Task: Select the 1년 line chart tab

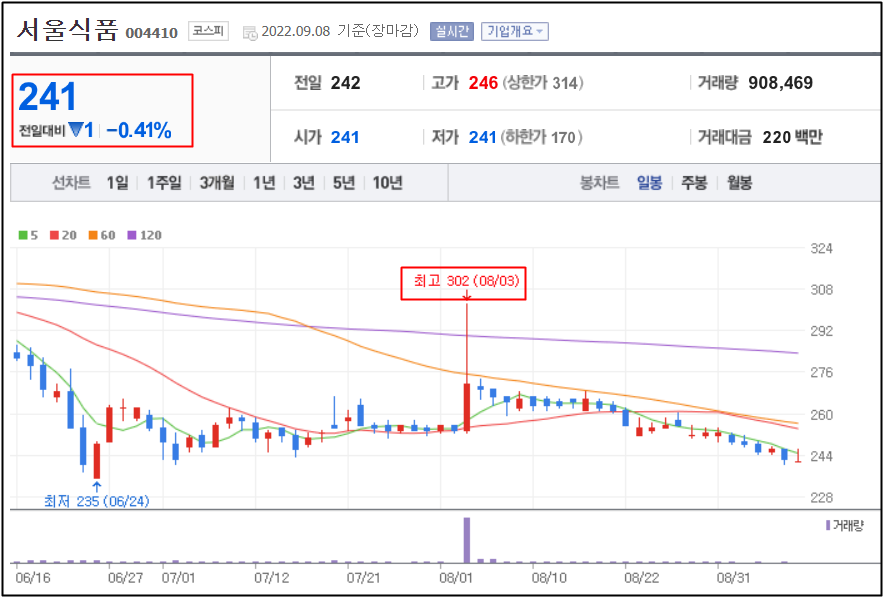Action: coord(264,182)
